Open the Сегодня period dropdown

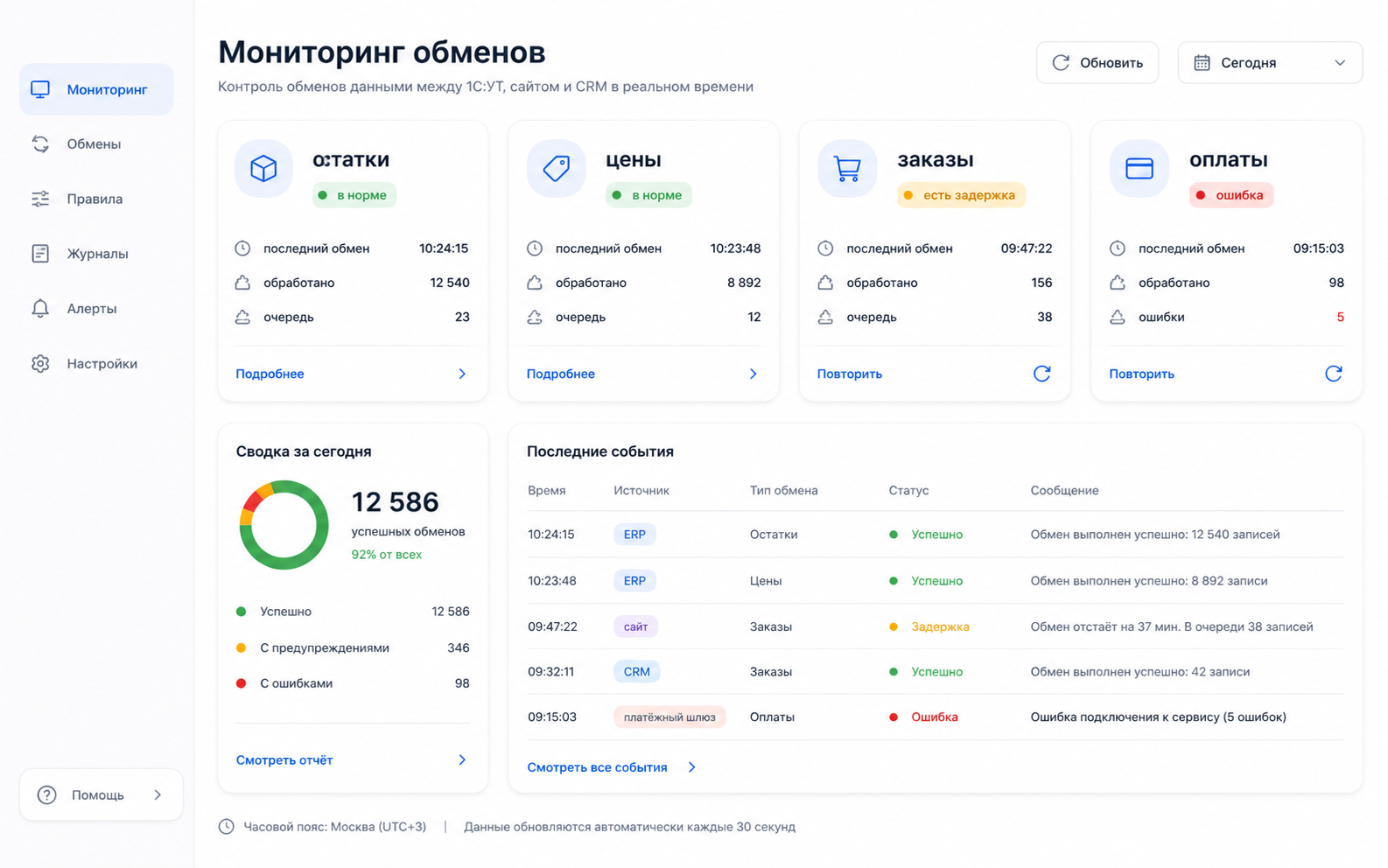(x=1270, y=63)
